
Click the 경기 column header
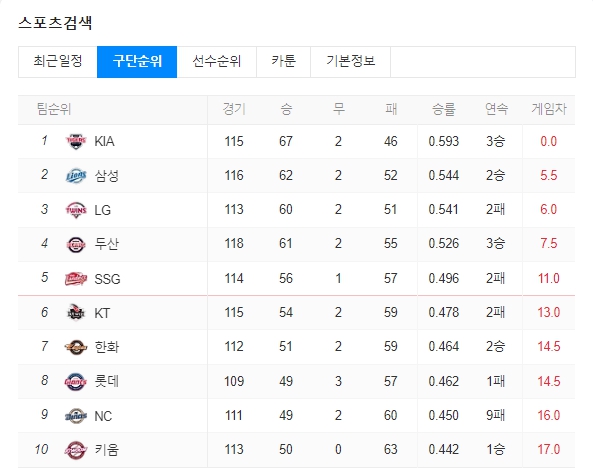click(x=234, y=109)
